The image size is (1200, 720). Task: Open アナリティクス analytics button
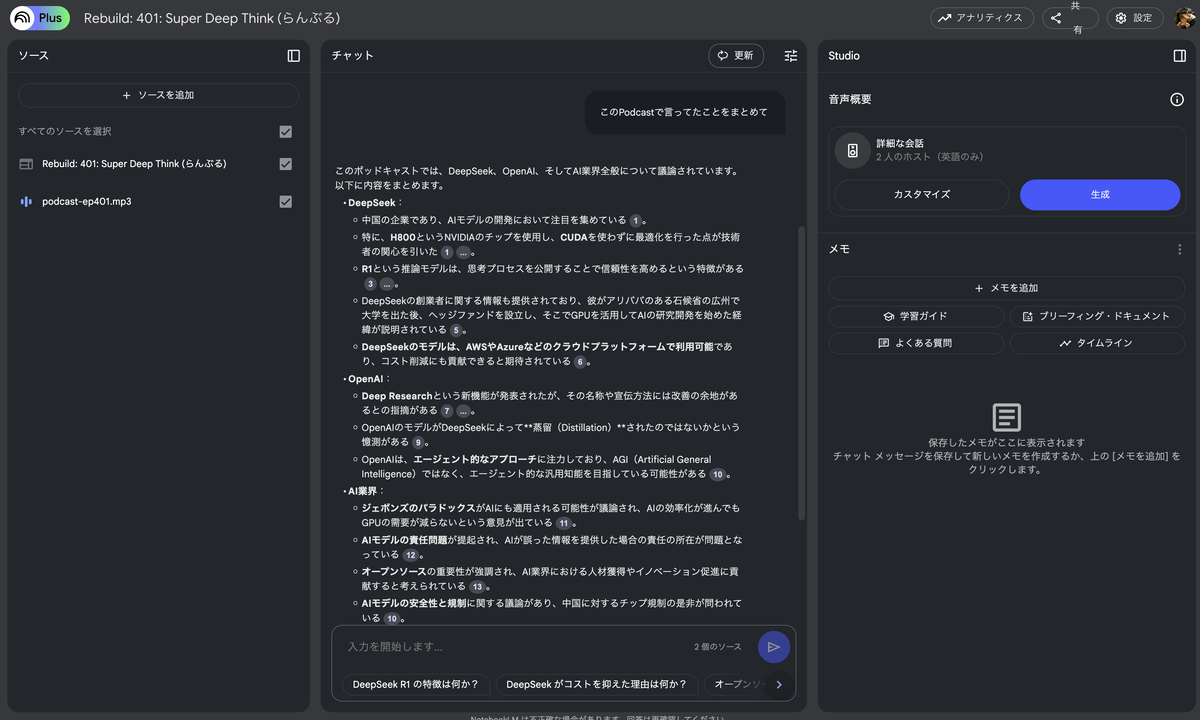[982, 18]
